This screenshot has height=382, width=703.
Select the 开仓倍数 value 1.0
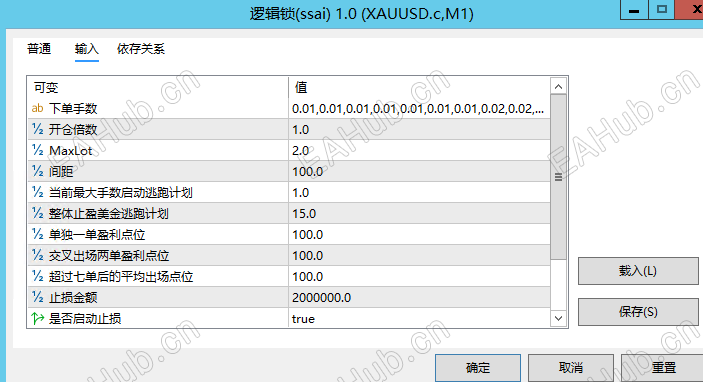pos(419,130)
